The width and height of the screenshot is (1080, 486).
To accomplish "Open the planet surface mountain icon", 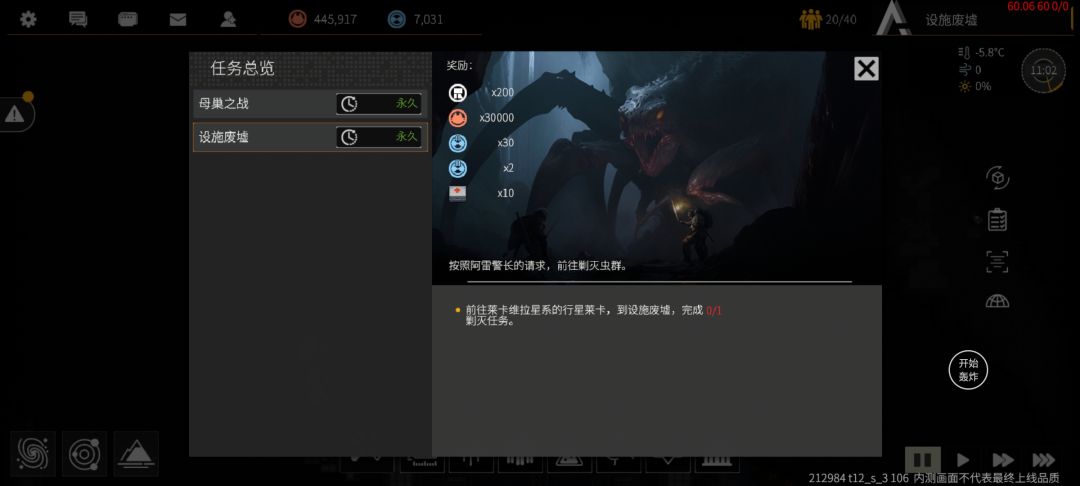I will coord(136,454).
